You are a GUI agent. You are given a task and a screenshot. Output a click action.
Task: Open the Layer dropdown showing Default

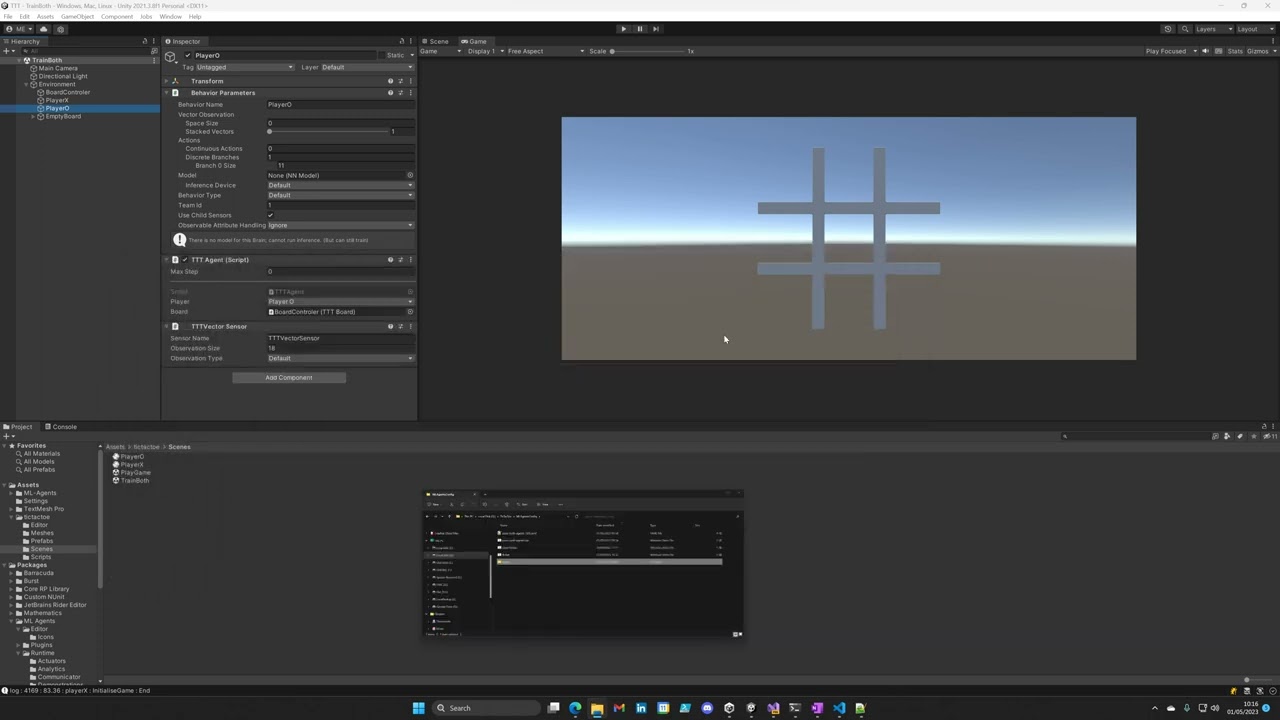tap(367, 67)
